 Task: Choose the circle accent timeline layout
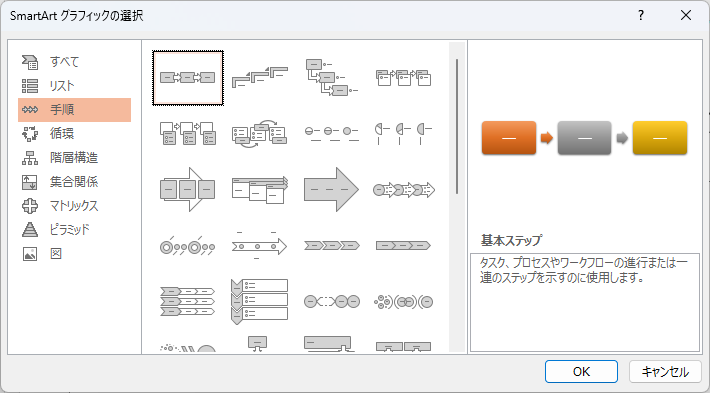tap(188, 246)
